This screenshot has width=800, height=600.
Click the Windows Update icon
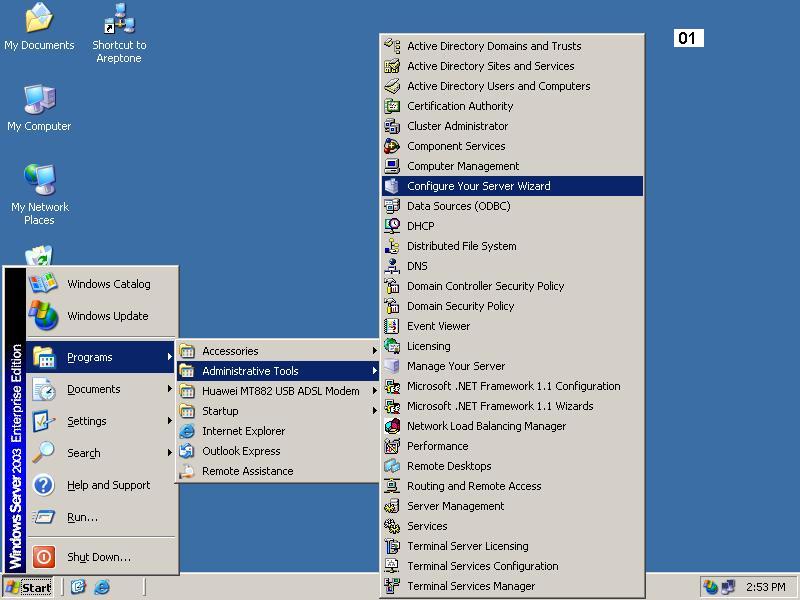coord(43,315)
